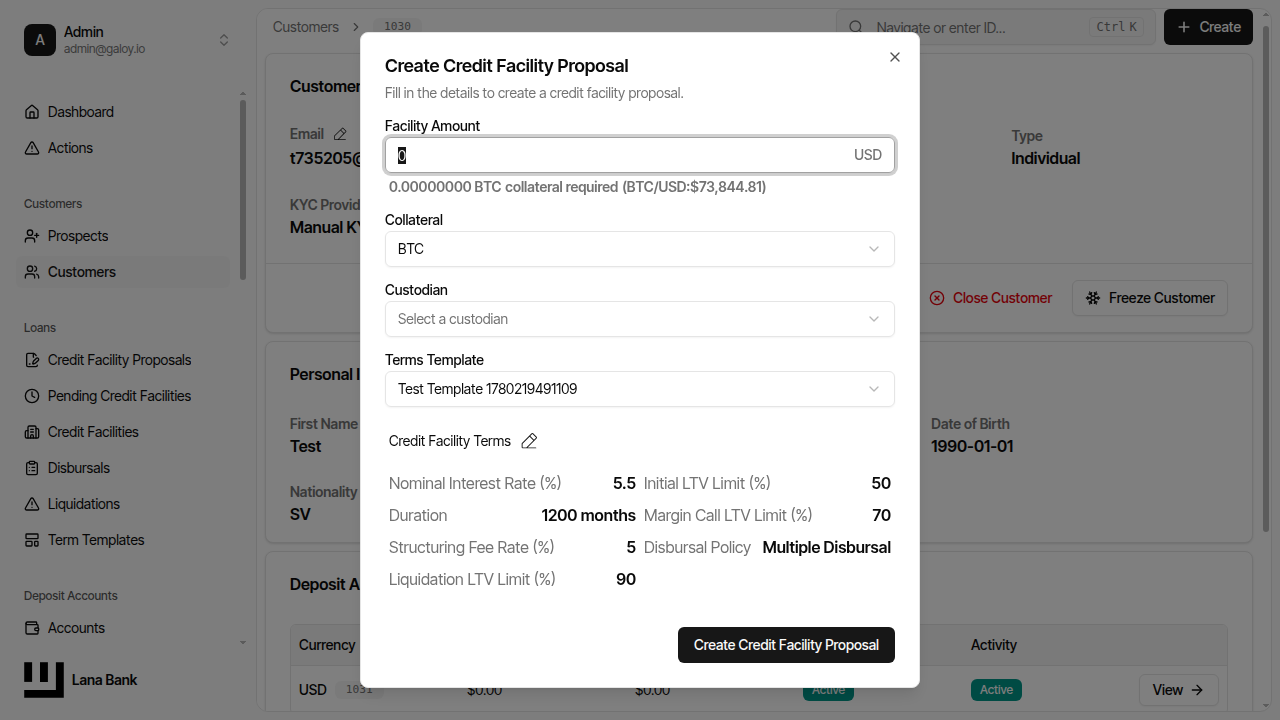Image resolution: width=1280 pixels, height=720 pixels.
Task: Open the Select a custodian dropdown
Action: 640,319
